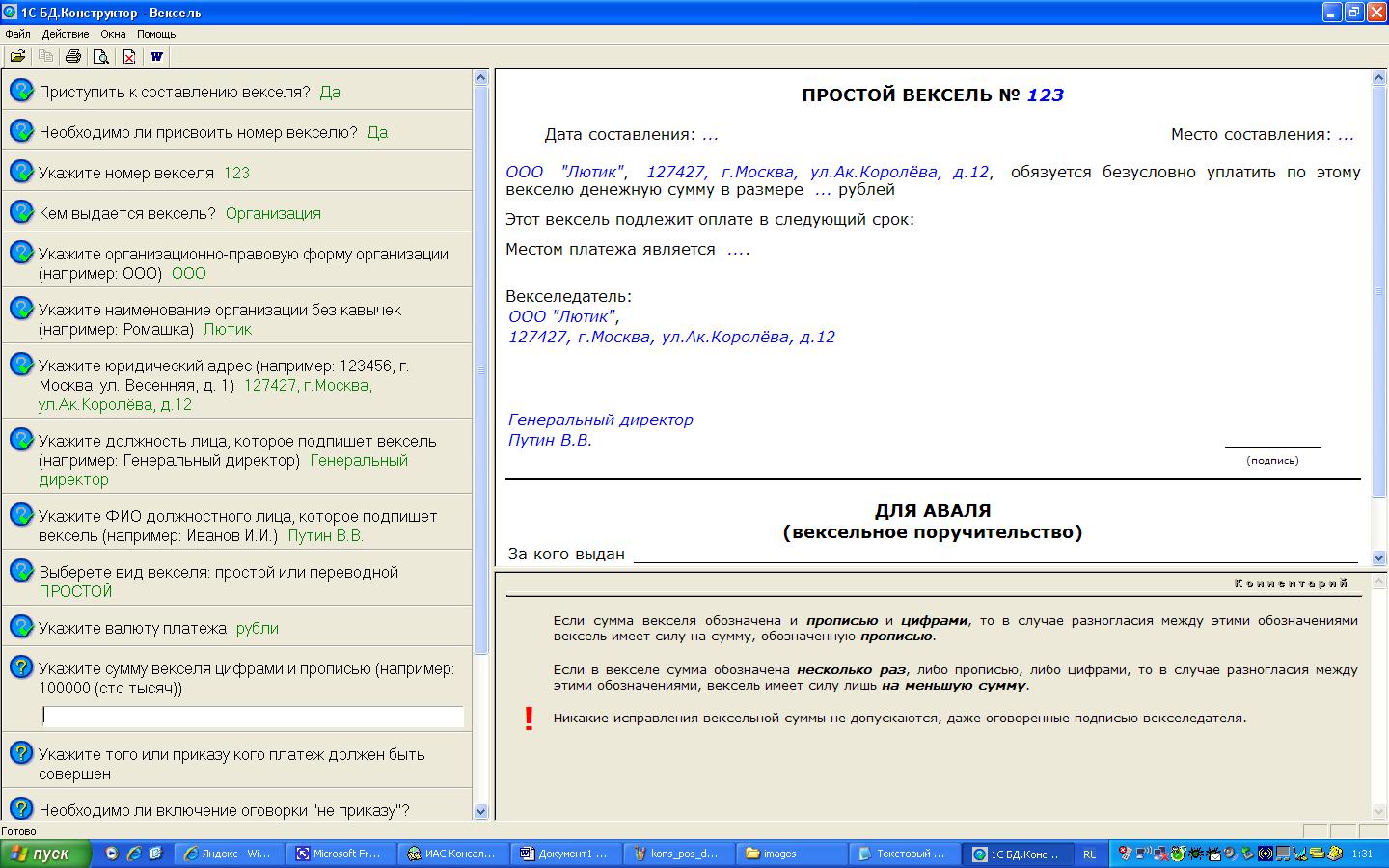1389x868 pixels.
Task: Click the icon beside 'Кем выдается вексель?'
Action: pos(21,211)
